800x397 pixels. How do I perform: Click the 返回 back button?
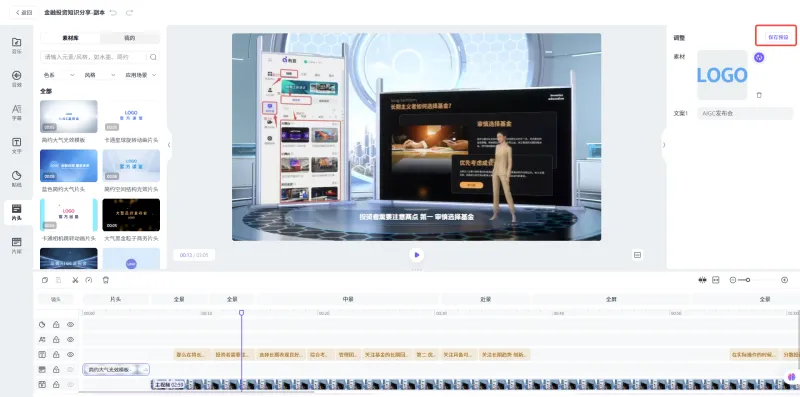(x=23, y=12)
